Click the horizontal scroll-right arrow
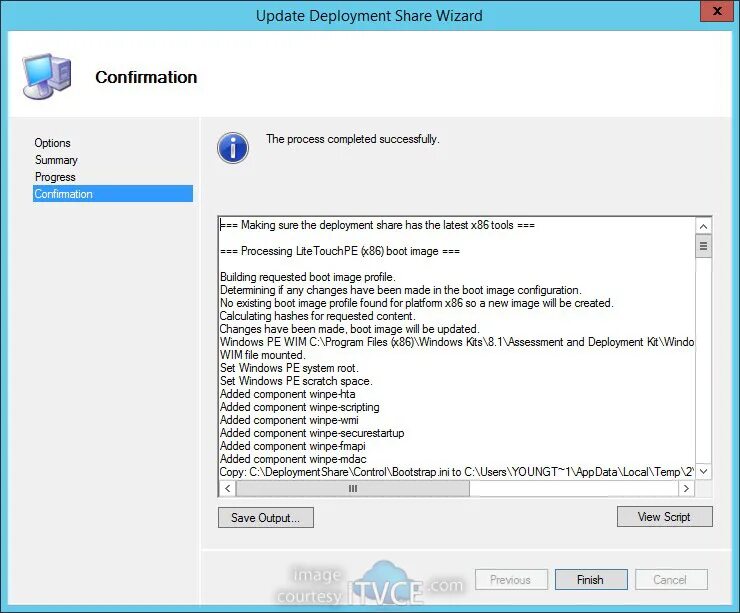Image resolution: width=740 pixels, height=613 pixels. [x=686, y=488]
